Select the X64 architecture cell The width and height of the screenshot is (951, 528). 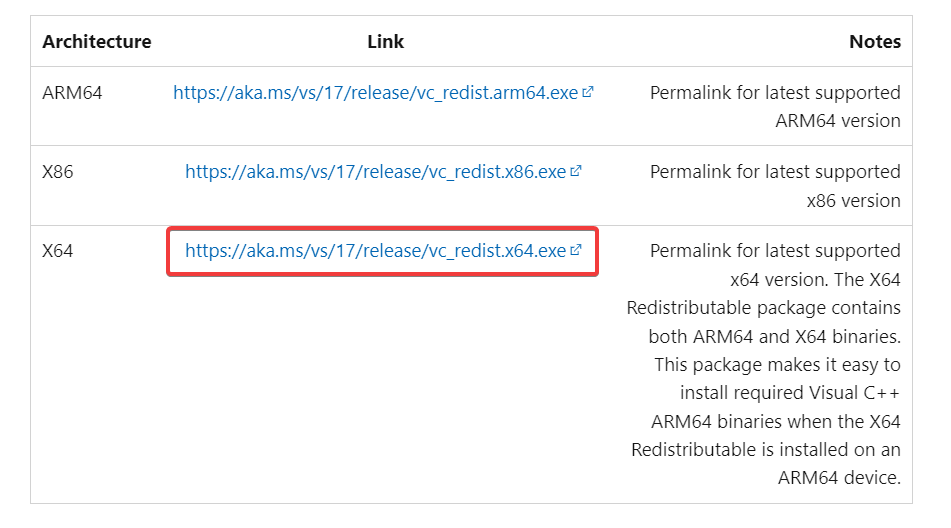(58, 251)
